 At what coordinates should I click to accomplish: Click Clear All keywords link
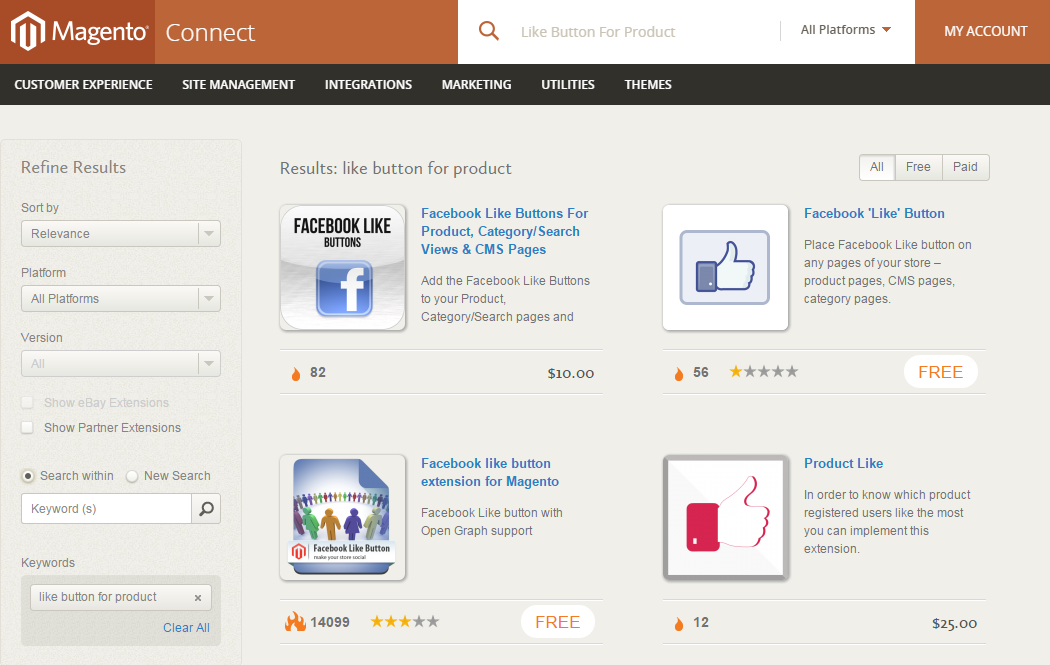[186, 627]
